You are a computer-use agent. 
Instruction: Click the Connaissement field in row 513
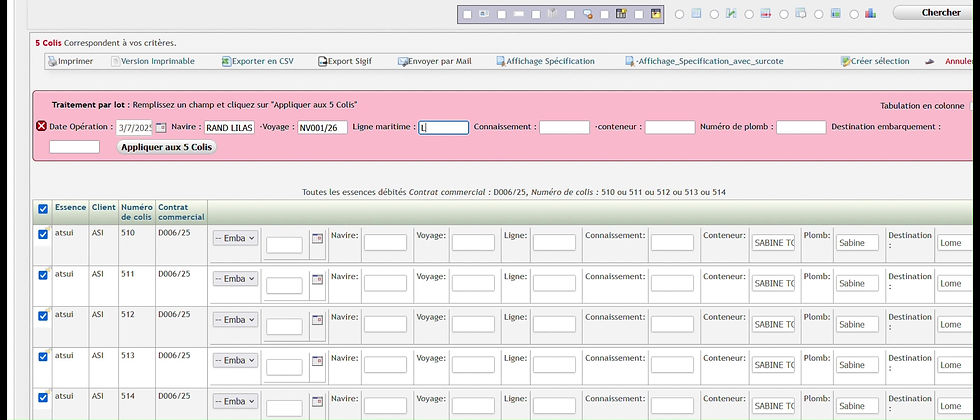(672, 365)
